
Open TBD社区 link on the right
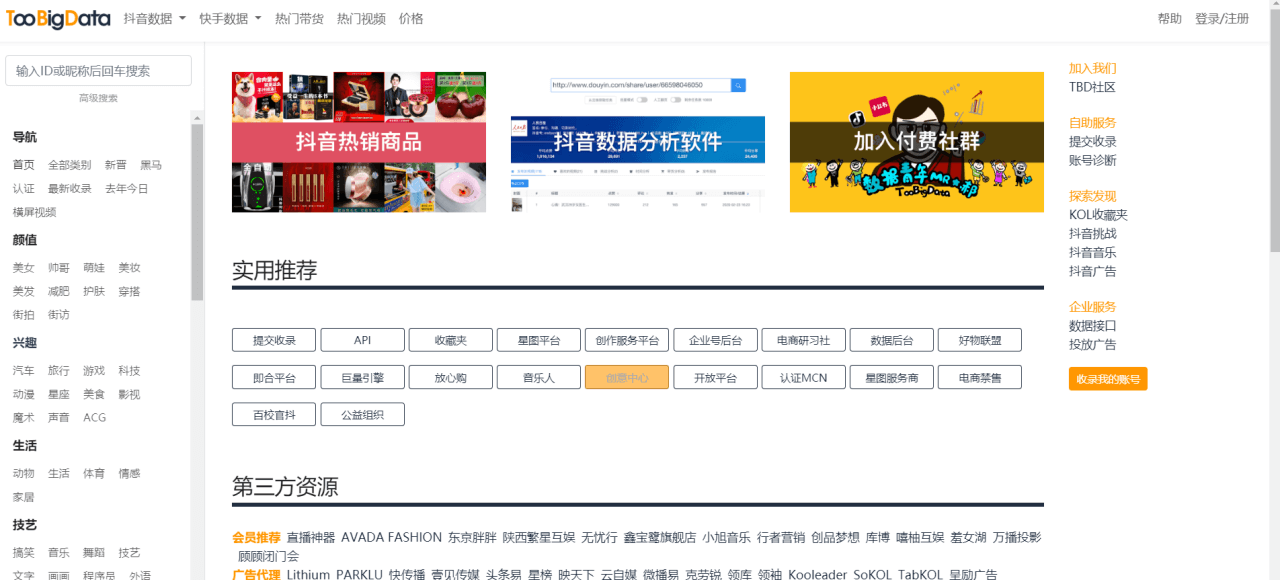1092,87
